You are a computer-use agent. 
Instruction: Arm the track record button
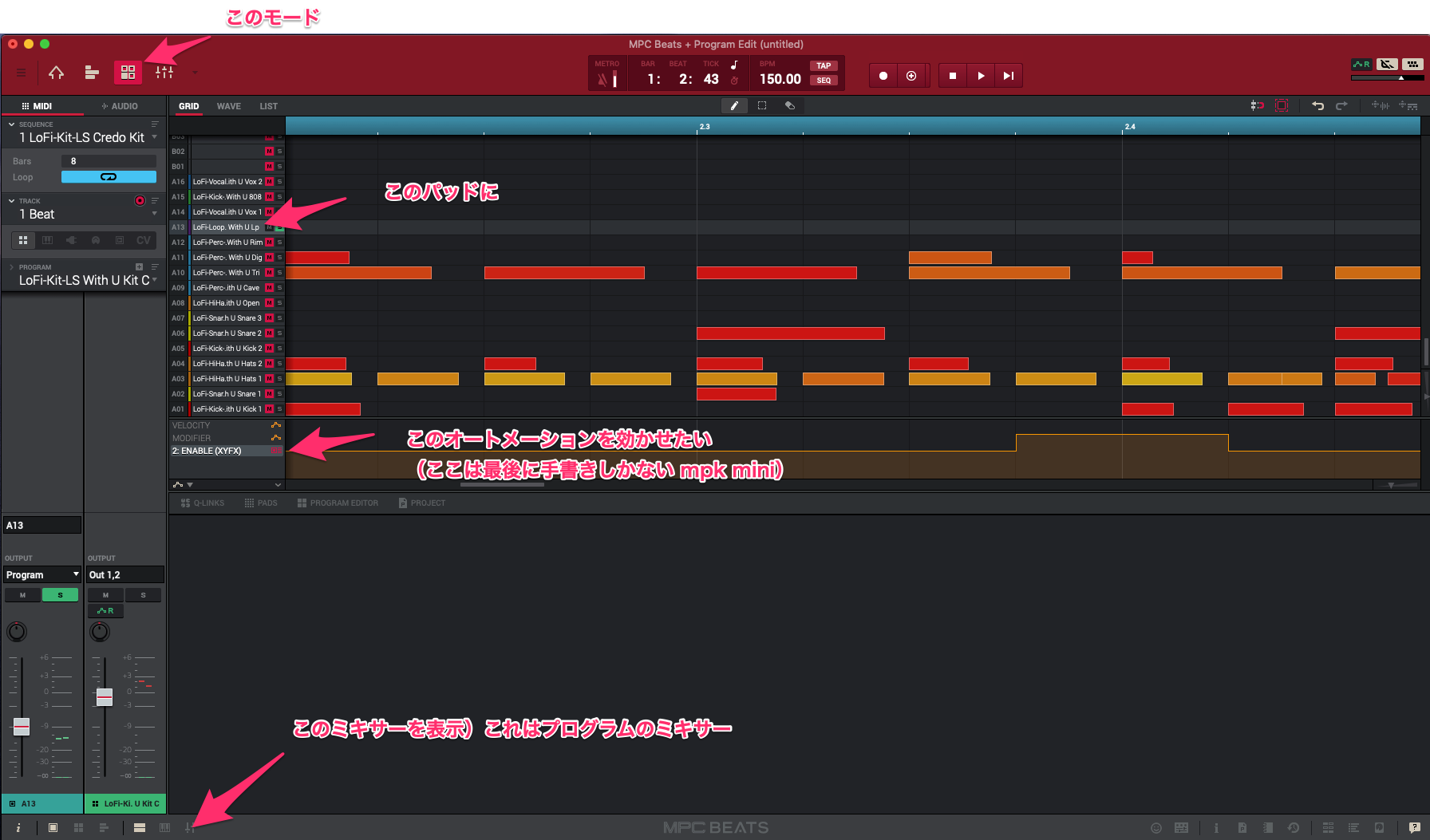(x=140, y=201)
